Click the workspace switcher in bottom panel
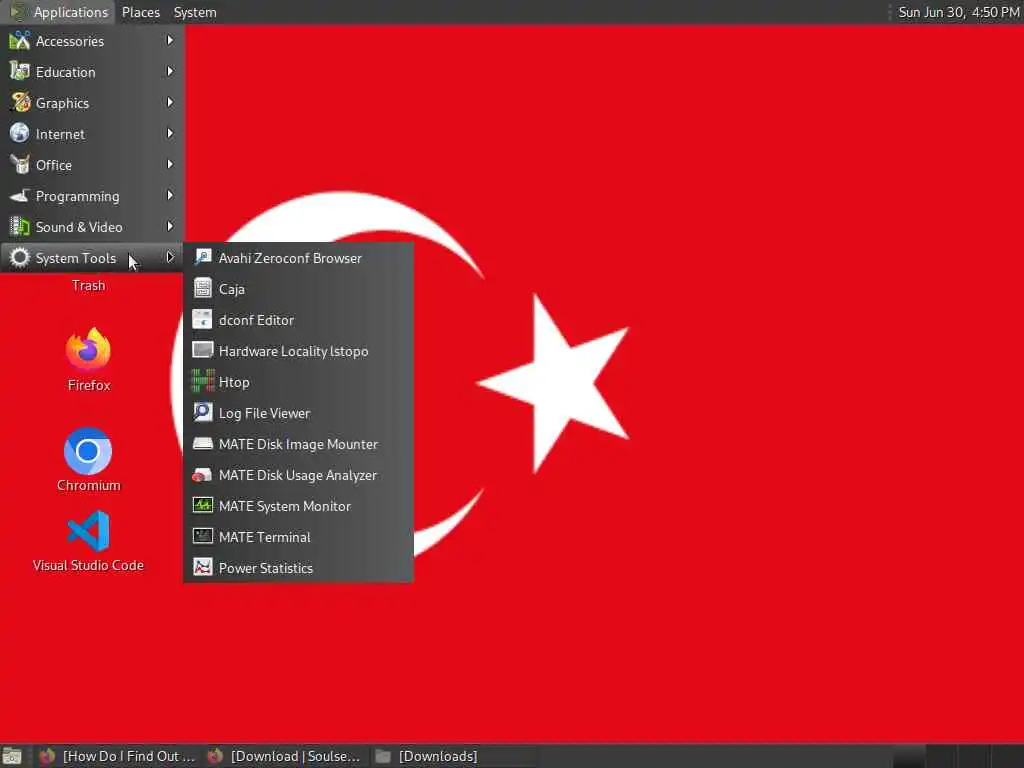The height and width of the screenshot is (768, 1024). click(957, 756)
